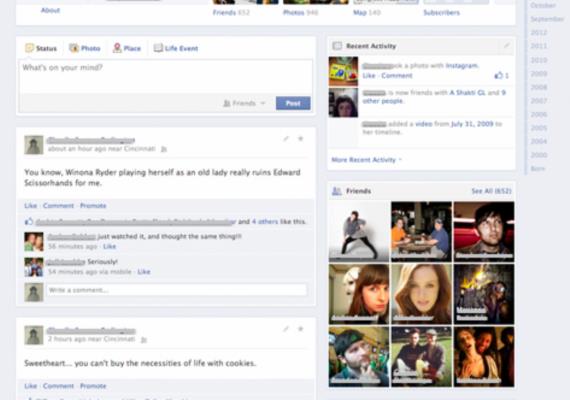
Task: Star the Winona Ryder post
Action: [301, 139]
